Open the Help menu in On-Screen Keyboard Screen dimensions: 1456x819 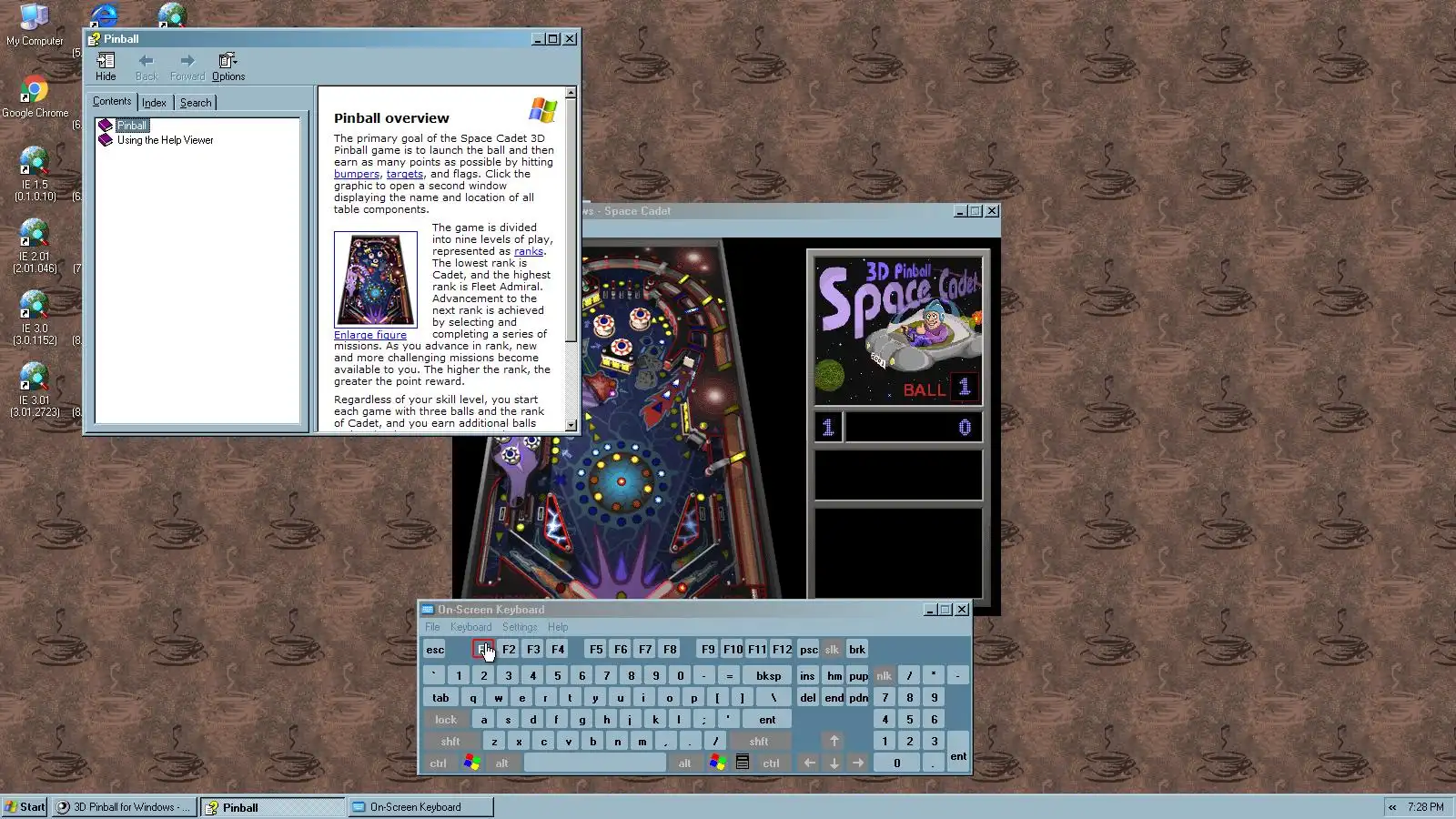point(558,627)
